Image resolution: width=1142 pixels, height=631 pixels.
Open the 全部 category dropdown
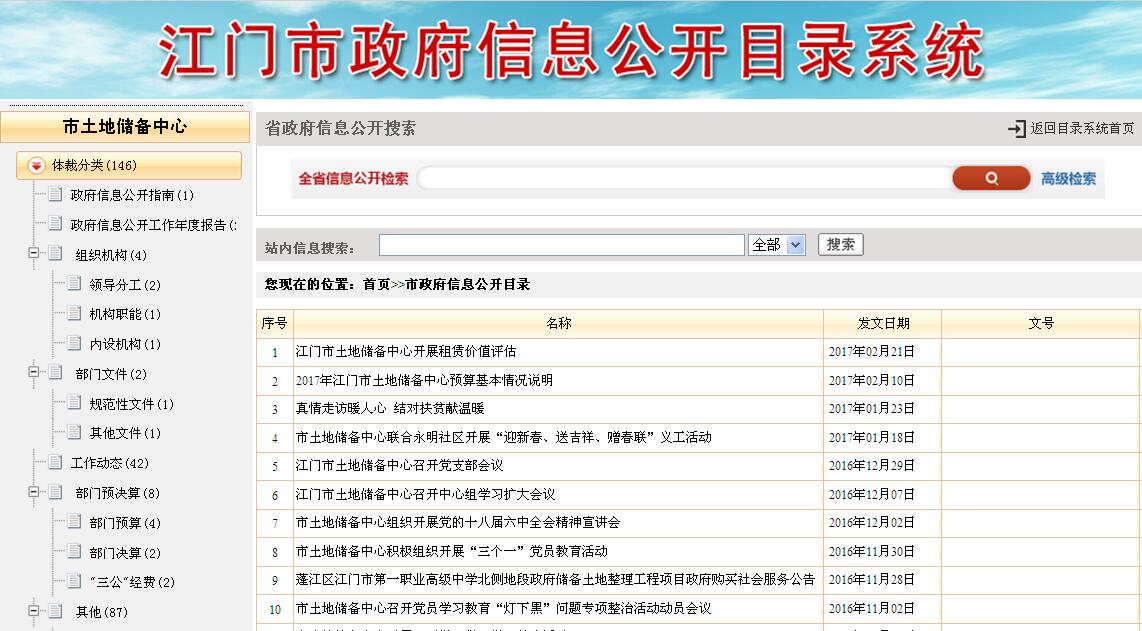tap(776, 245)
